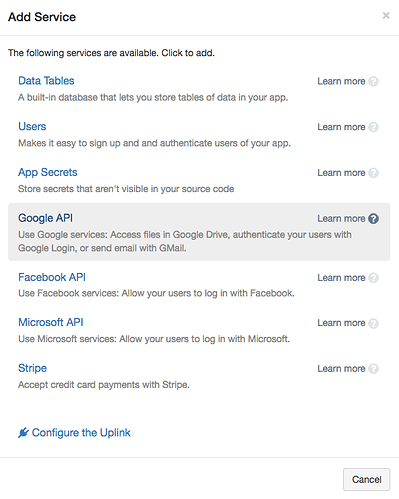
Task: Click the help icon beside Users
Action: pos(374,127)
